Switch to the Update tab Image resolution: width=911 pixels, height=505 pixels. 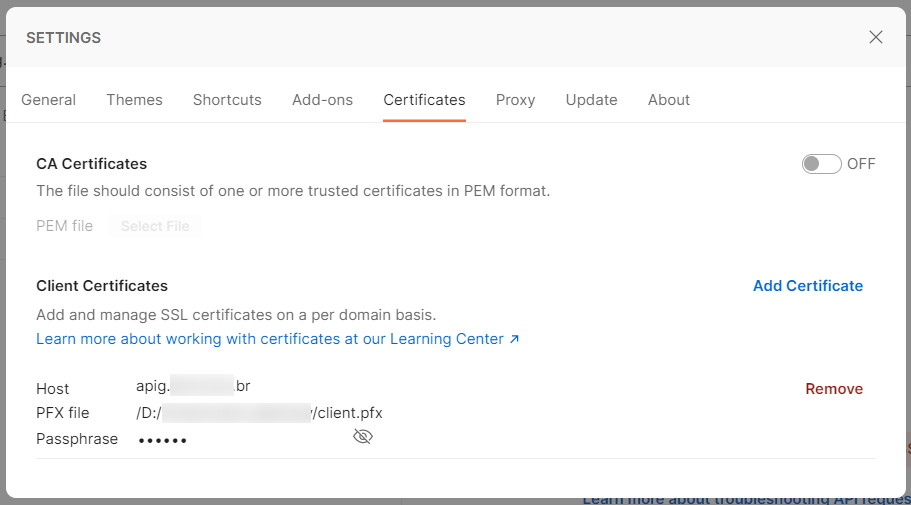click(x=591, y=100)
